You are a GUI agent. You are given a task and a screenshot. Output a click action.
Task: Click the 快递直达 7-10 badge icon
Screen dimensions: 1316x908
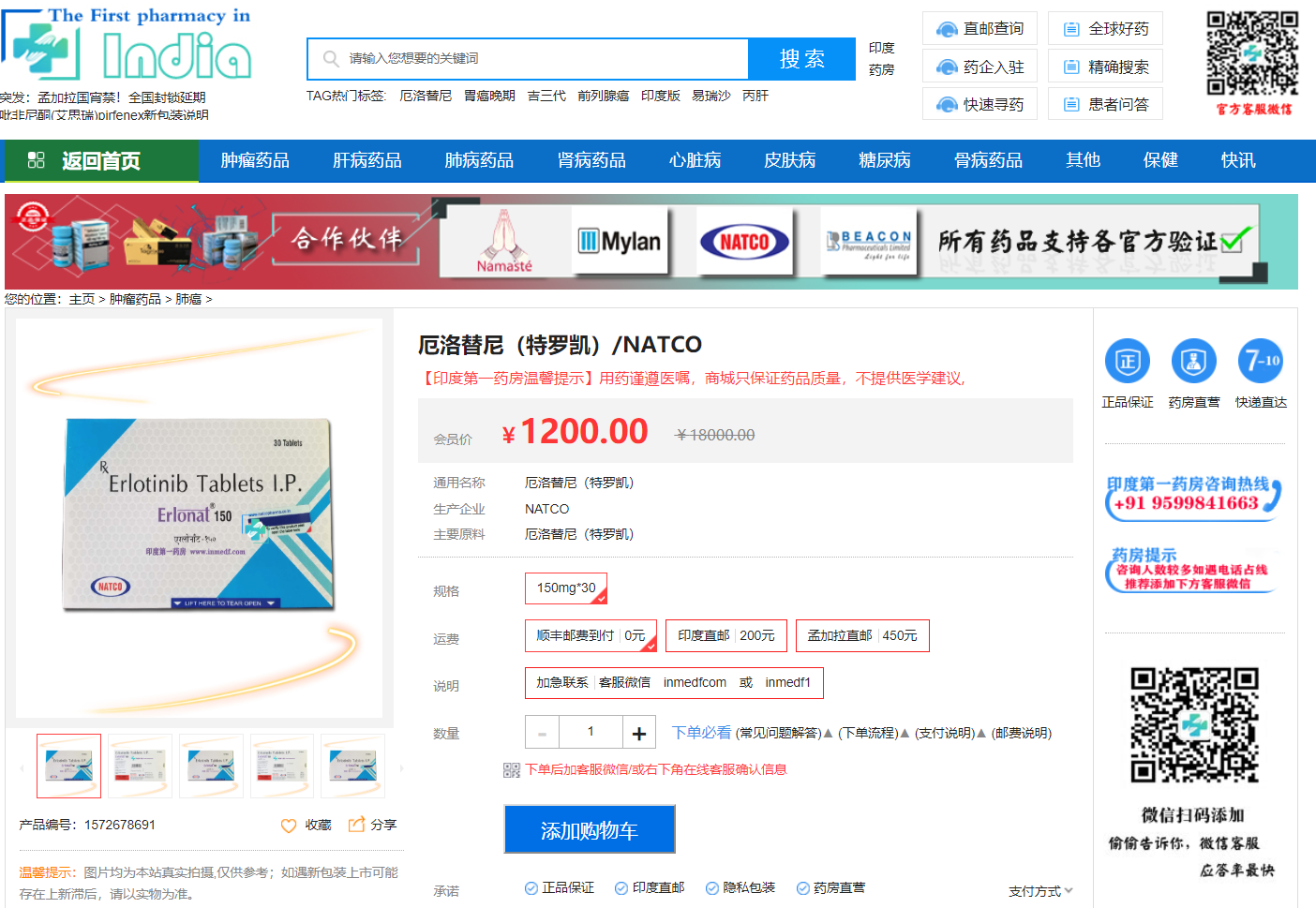pyautogui.click(x=1260, y=360)
